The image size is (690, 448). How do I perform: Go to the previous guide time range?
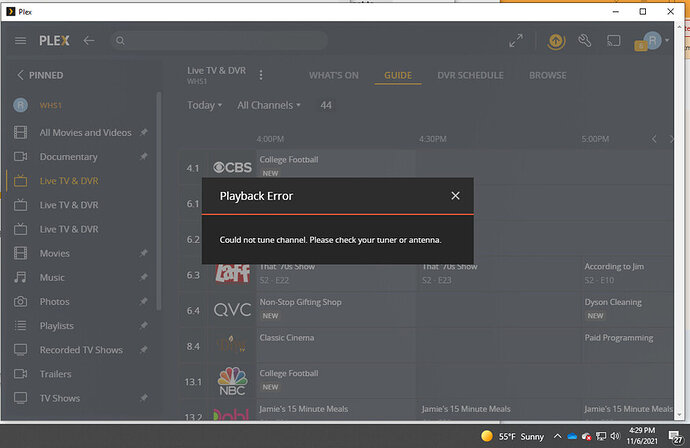coord(654,139)
